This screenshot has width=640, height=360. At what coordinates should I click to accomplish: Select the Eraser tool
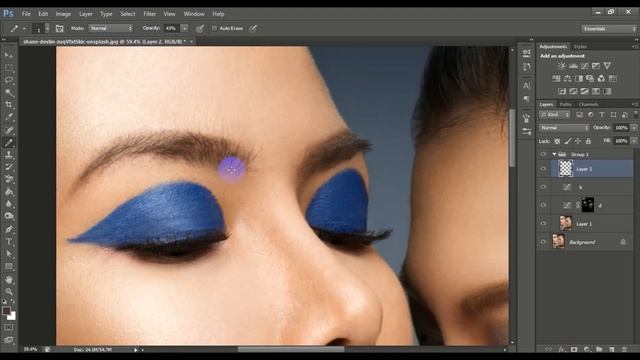coord(9,180)
